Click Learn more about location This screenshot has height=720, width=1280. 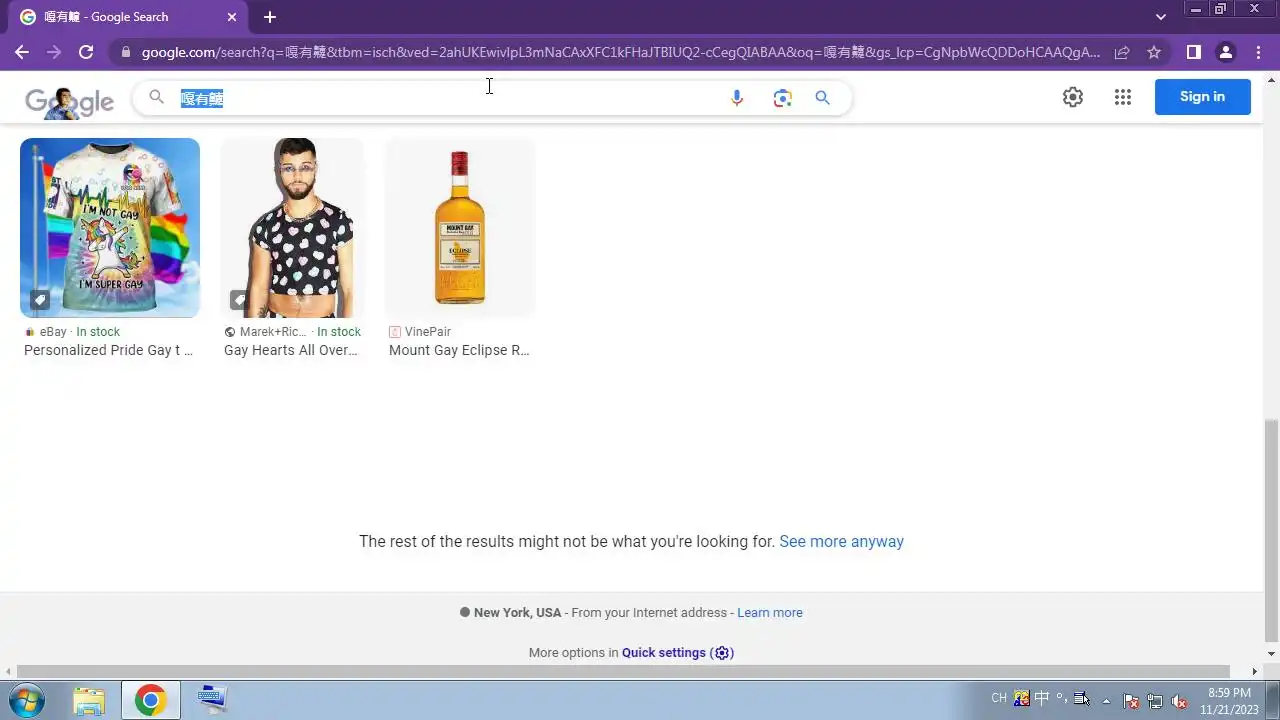pos(770,613)
